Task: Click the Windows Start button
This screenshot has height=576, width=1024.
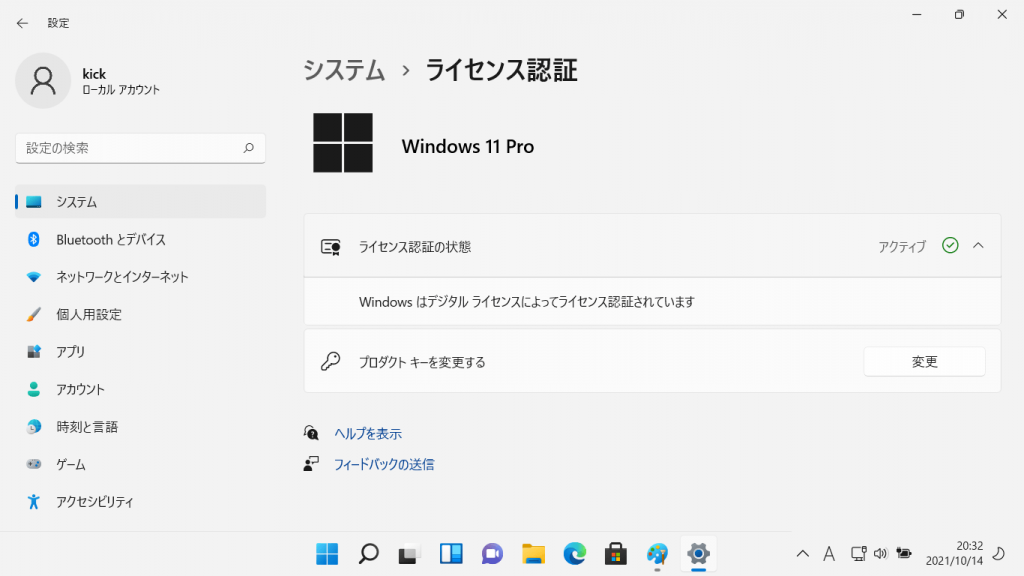Action: point(327,553)
